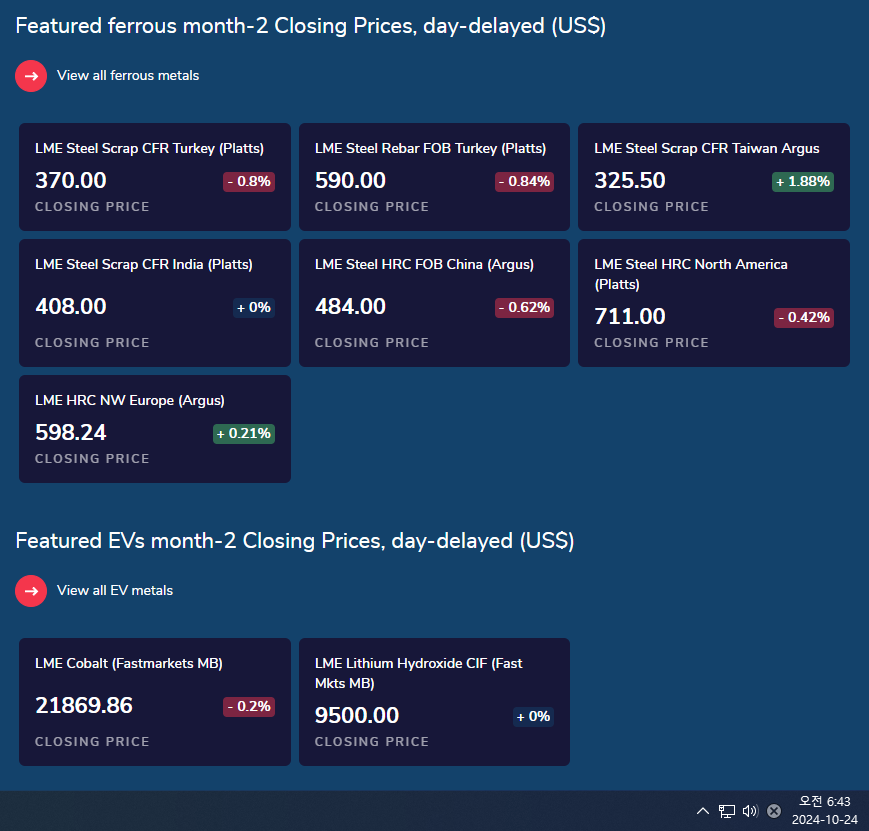Click the 325.50 closing price value
Image resolution: width=869 pixels, height=831 pixels.
click(630, 180)
